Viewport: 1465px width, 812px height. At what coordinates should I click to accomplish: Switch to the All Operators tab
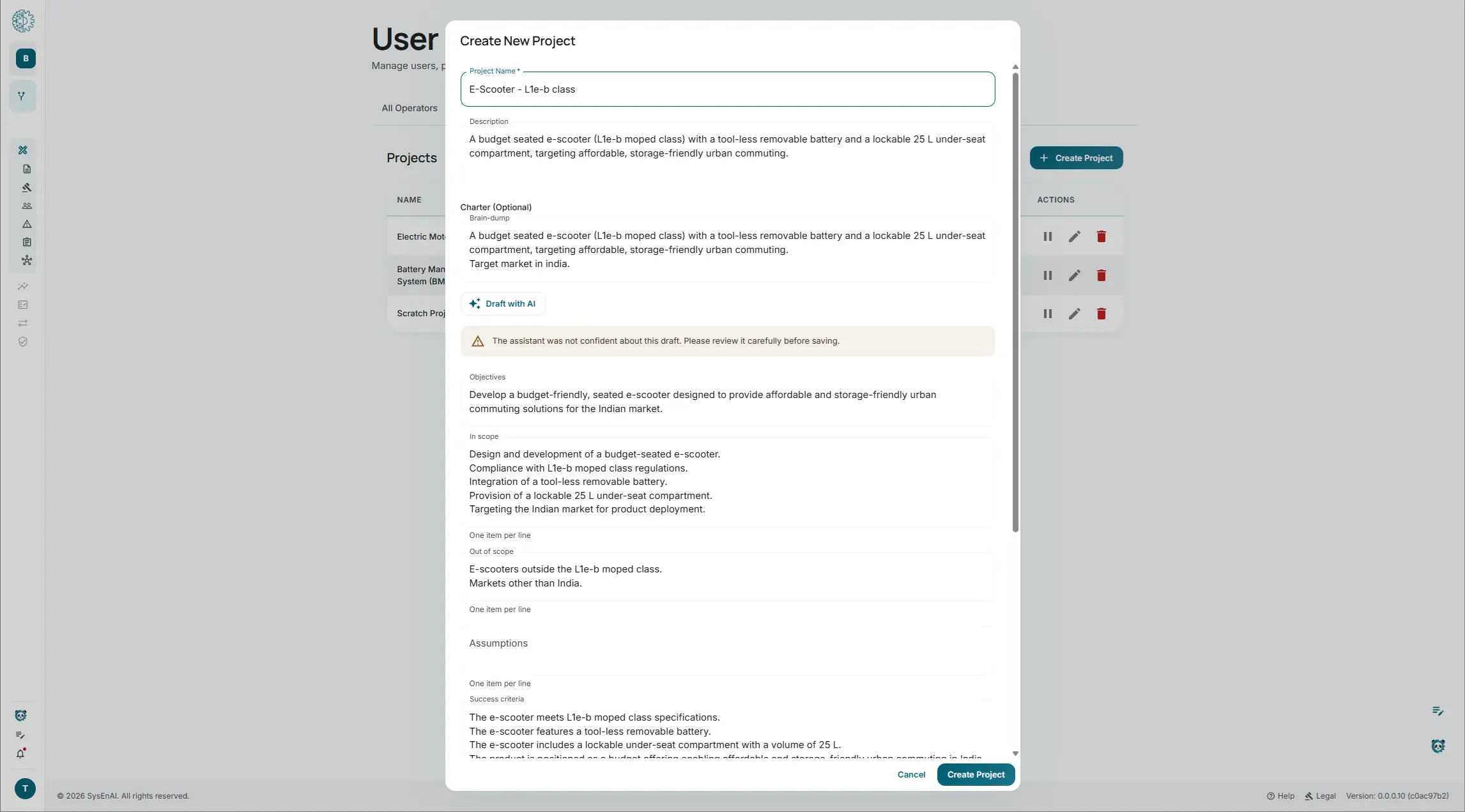pos(410,108)
